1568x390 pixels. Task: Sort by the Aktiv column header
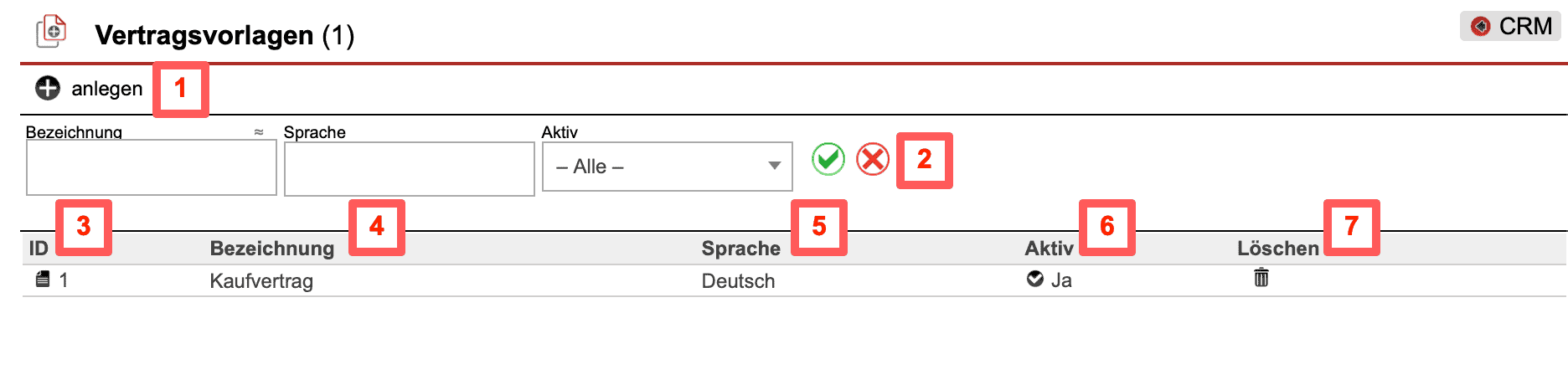click(1049, 249)
